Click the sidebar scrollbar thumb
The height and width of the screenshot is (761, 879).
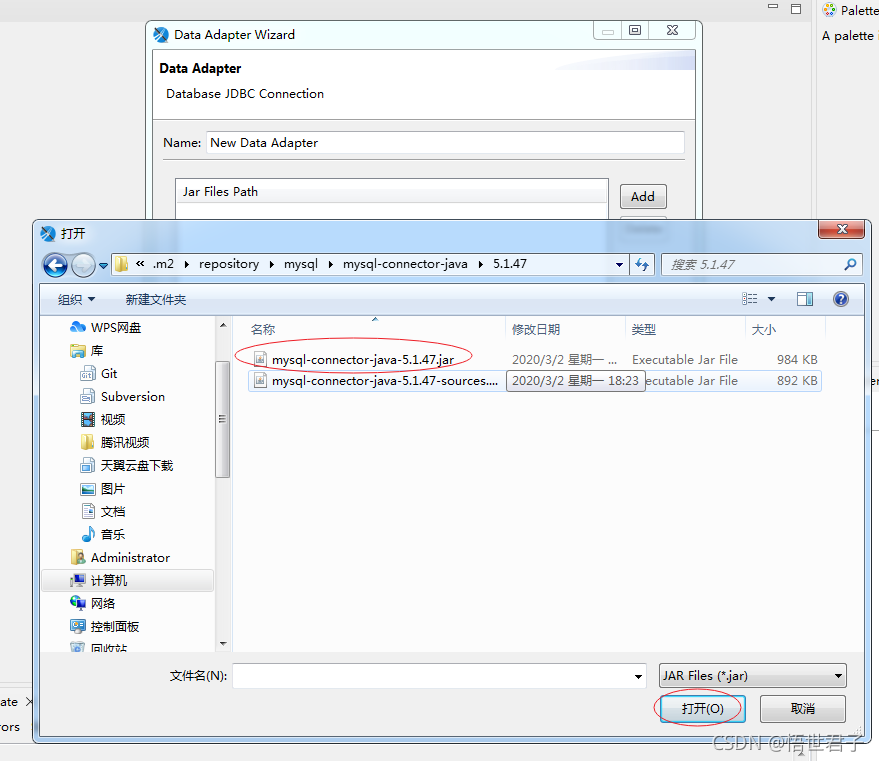[x=222, y=414]
